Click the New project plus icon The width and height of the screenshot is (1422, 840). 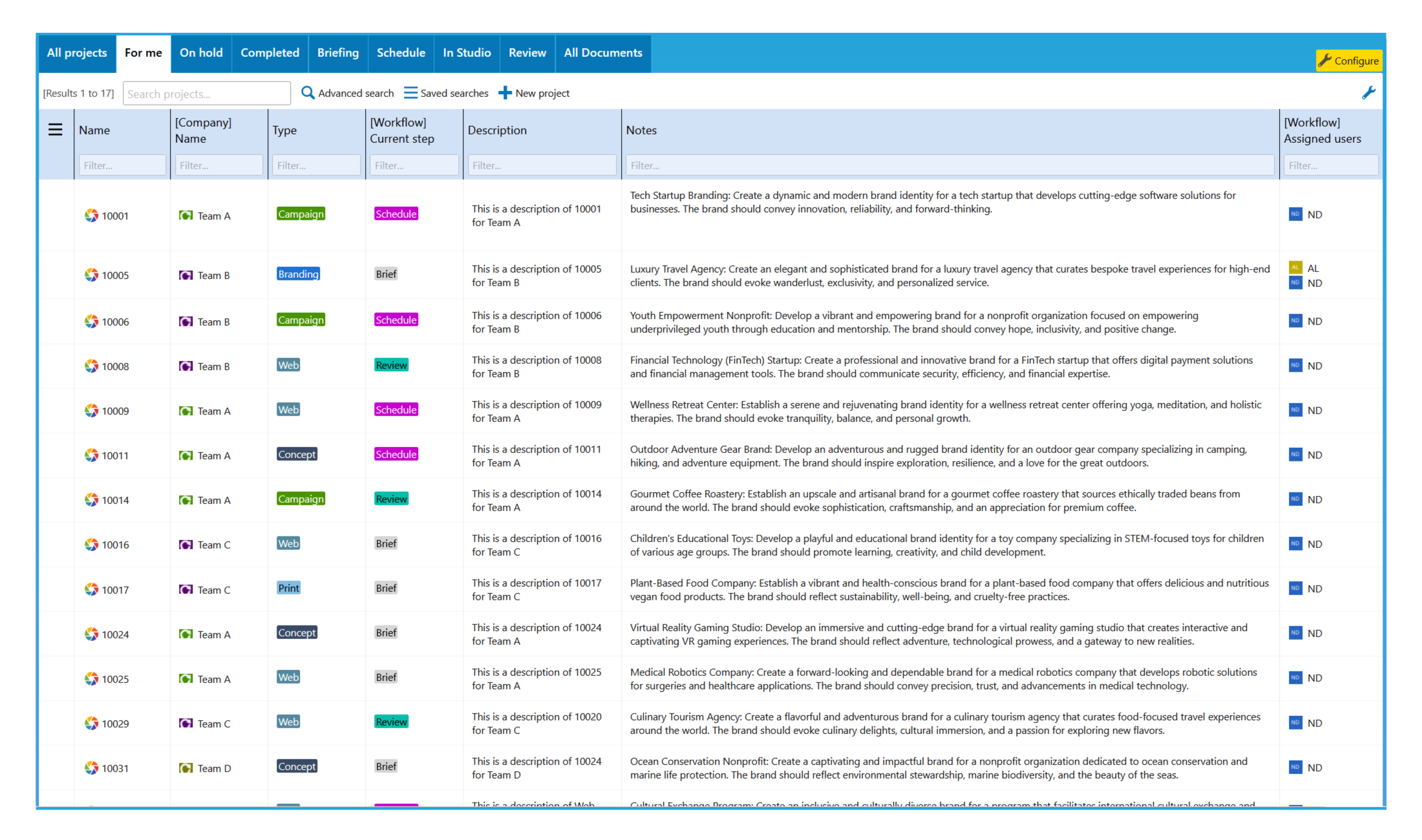[x=505, y=93]
